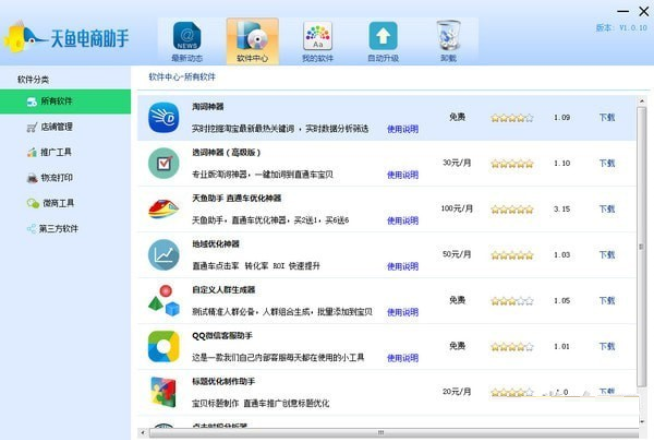Image resolution: width=655 pixels, height=440 pixels.
Task: Click the 选词神器 (高级版) title
Action: click(x=226, y=153)
